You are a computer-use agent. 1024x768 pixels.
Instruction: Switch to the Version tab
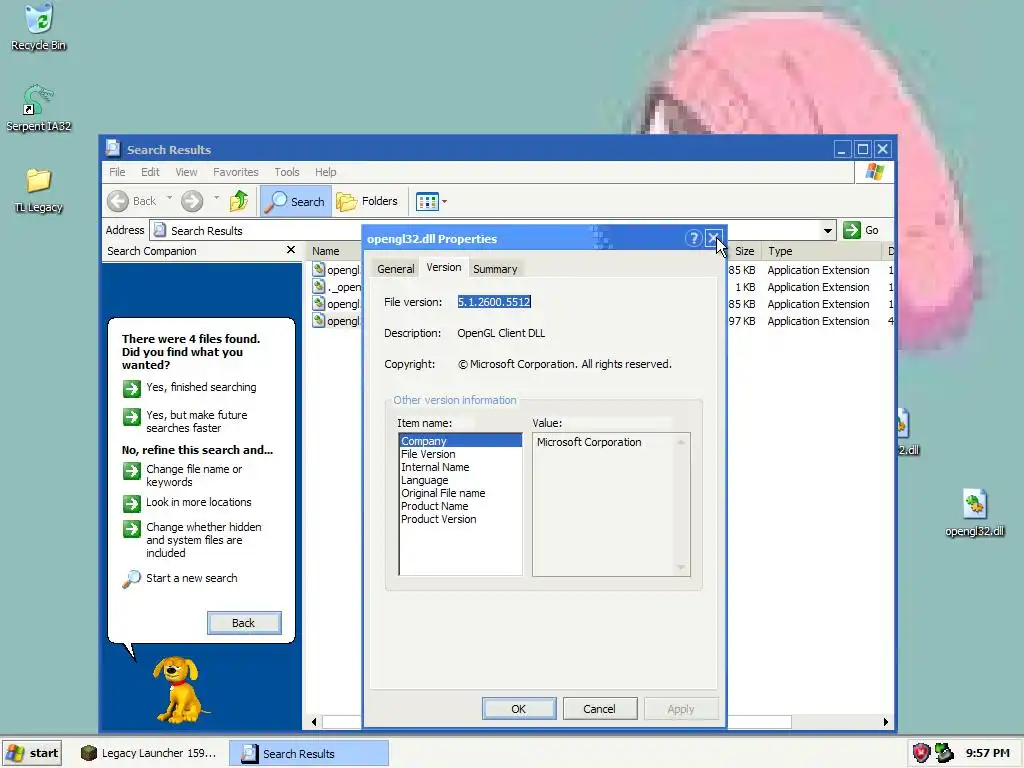click(x=443, y=267)
